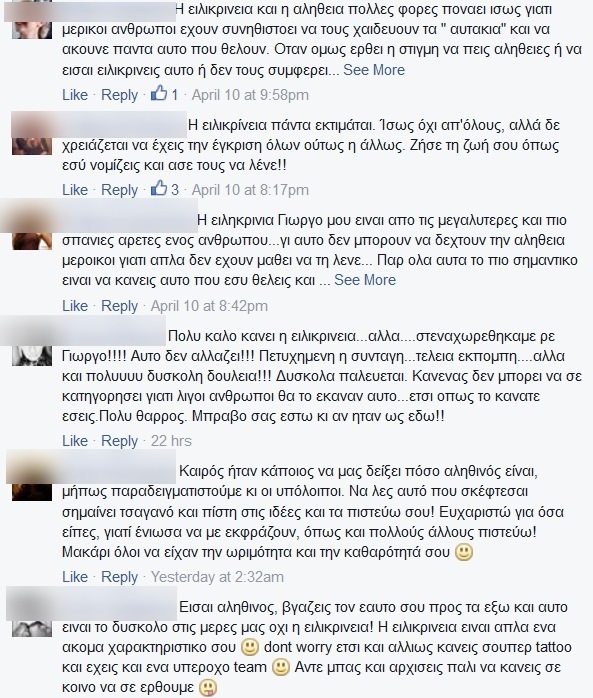Screen dimensions: 593x698
Task: Reply to the 22 hrs comment
Action: click(119, 441)
